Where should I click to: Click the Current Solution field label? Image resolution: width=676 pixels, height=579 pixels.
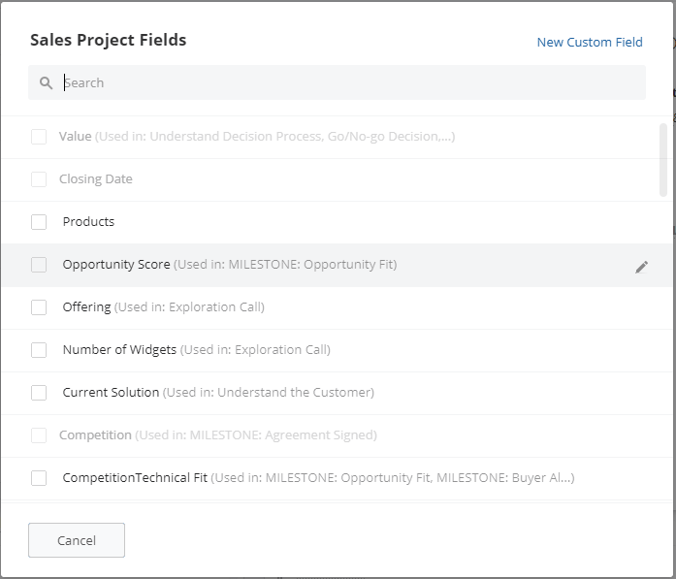pyautogui.click(x=111, y=392)
